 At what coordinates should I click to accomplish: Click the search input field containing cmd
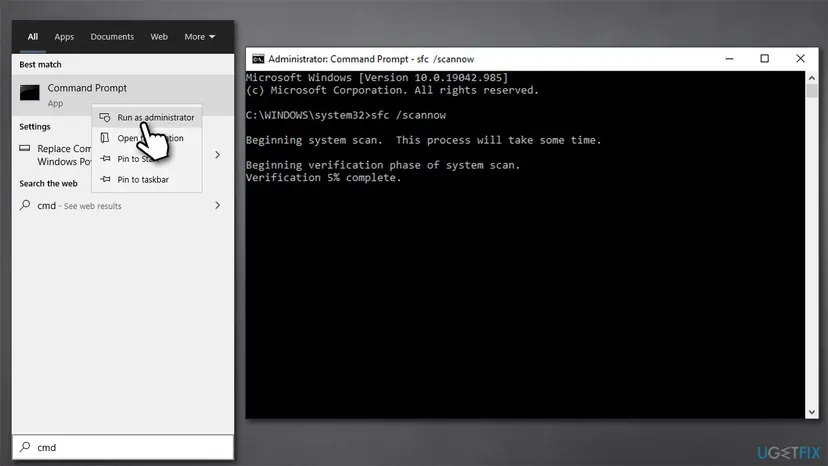pyautogui.click(x=123, y=447)
